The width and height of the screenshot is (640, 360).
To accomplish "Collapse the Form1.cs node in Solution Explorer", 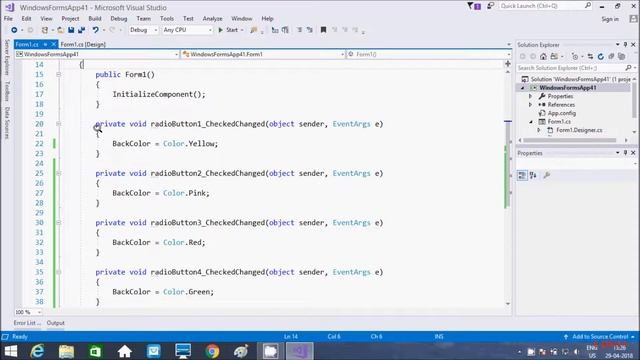I will [531, 122].
